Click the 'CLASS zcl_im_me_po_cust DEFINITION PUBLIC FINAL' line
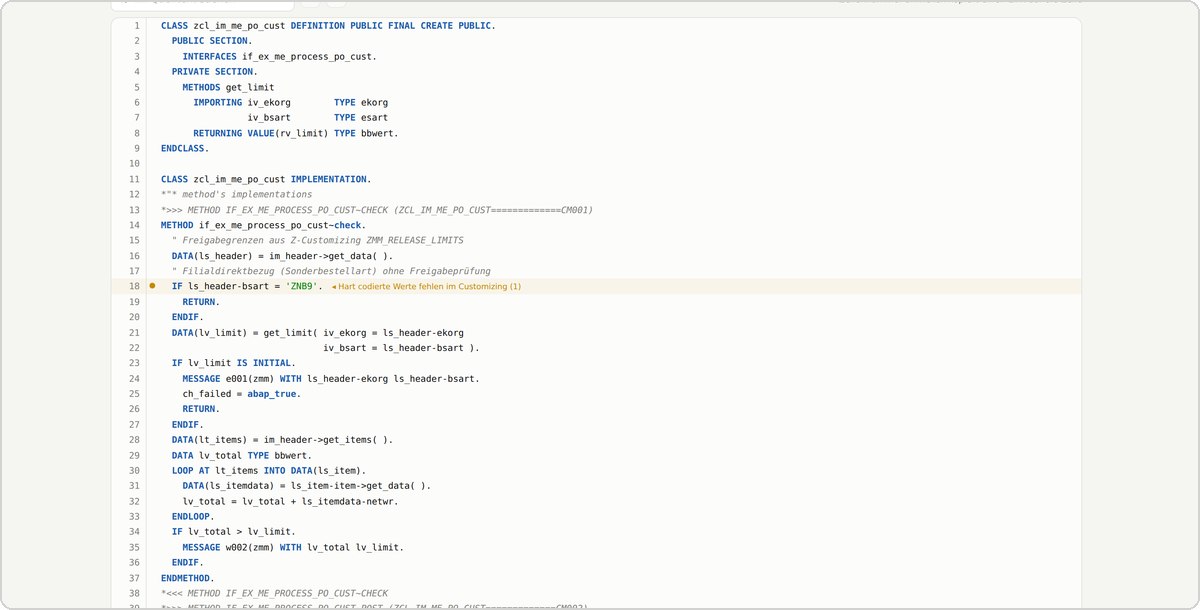 [328, 26]
